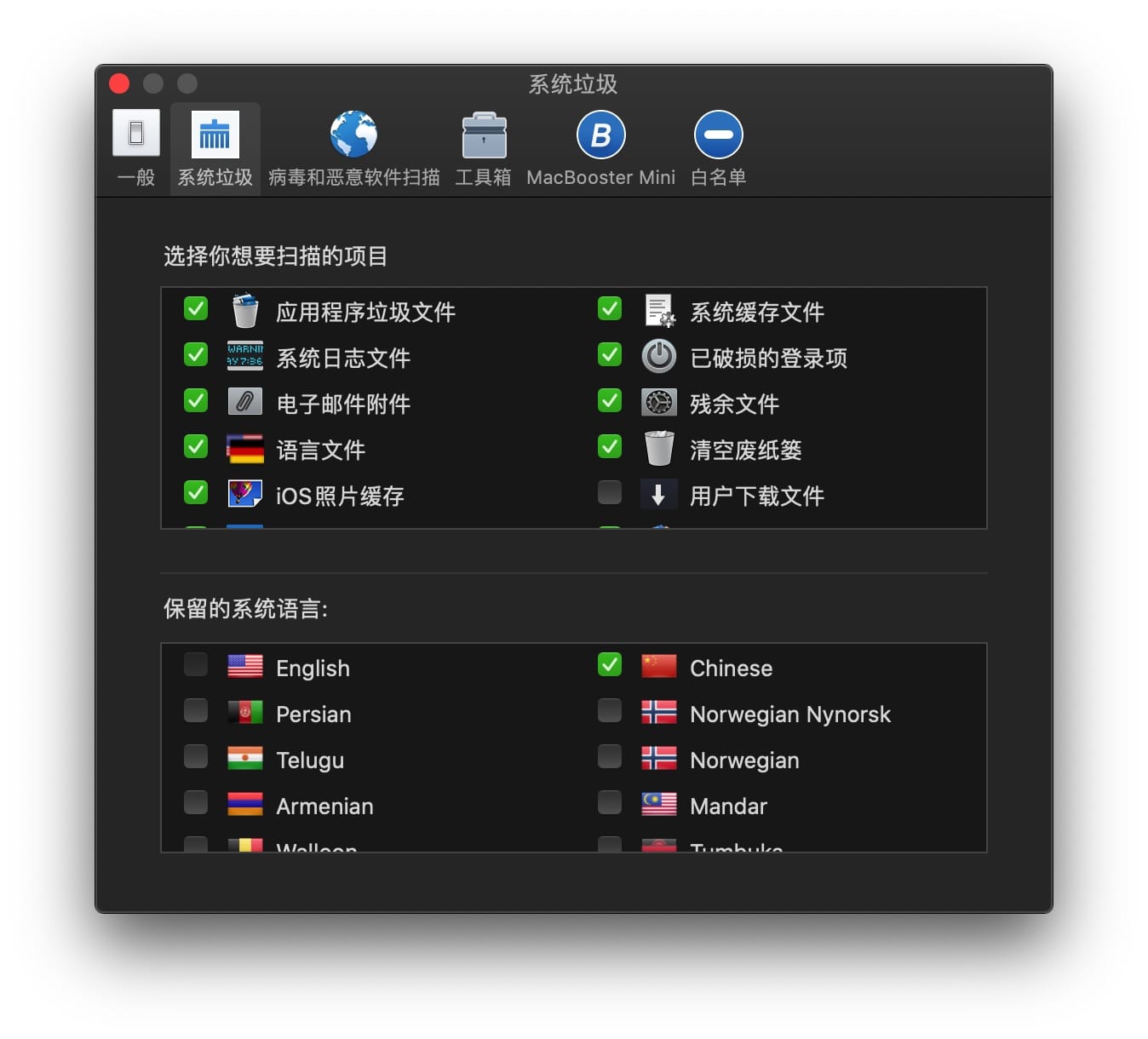Click the 用户下载文件 download arrow icon

pos(658,495)
